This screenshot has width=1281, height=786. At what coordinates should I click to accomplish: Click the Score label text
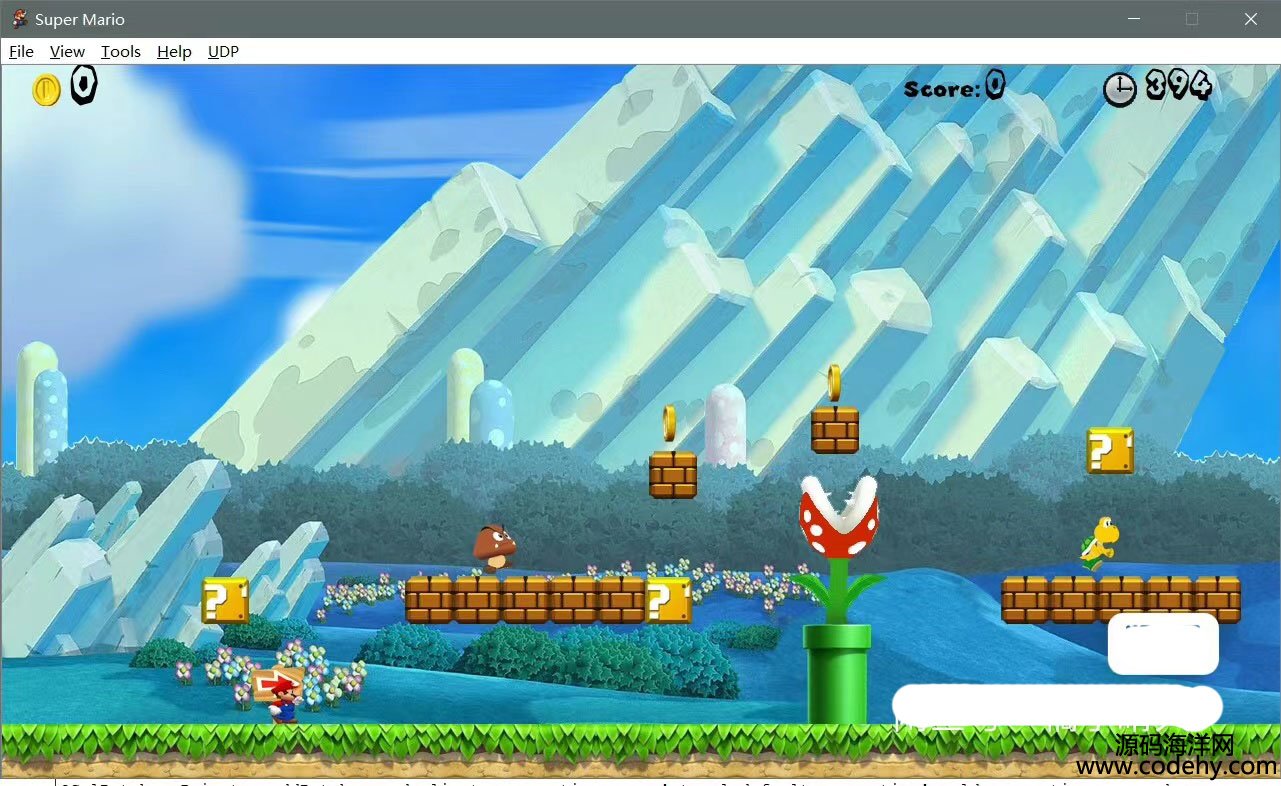tap(942, 89)
